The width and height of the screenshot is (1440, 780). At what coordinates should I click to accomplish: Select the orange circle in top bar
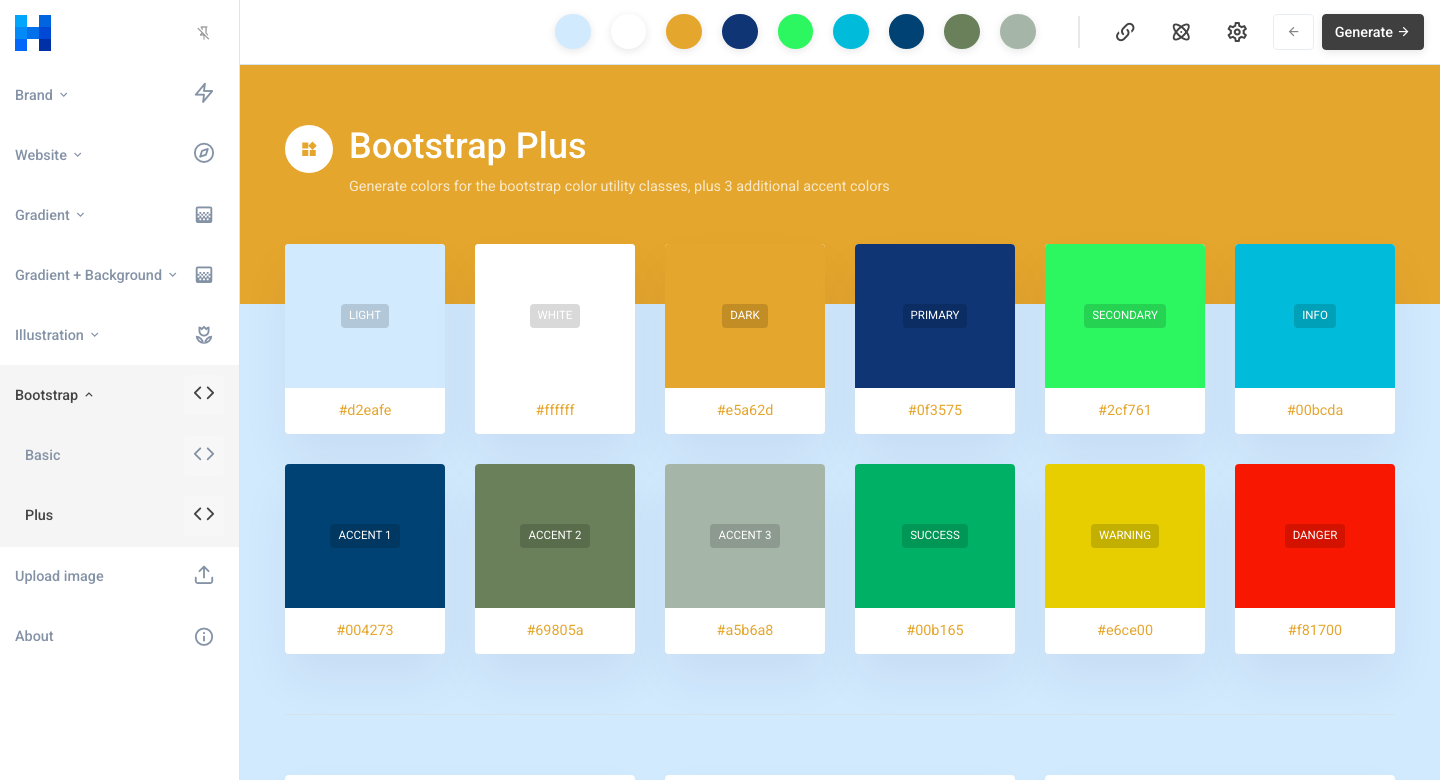pos(684,31)
